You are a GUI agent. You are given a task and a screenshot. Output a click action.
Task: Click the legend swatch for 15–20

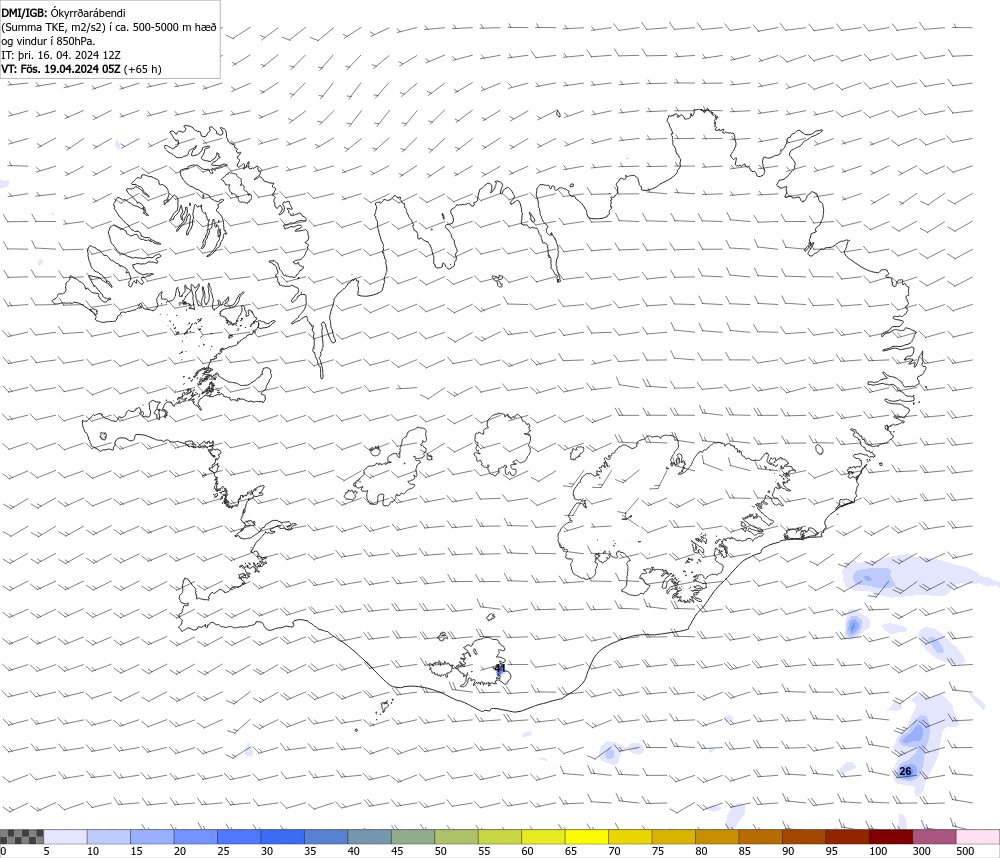(152, 837)
